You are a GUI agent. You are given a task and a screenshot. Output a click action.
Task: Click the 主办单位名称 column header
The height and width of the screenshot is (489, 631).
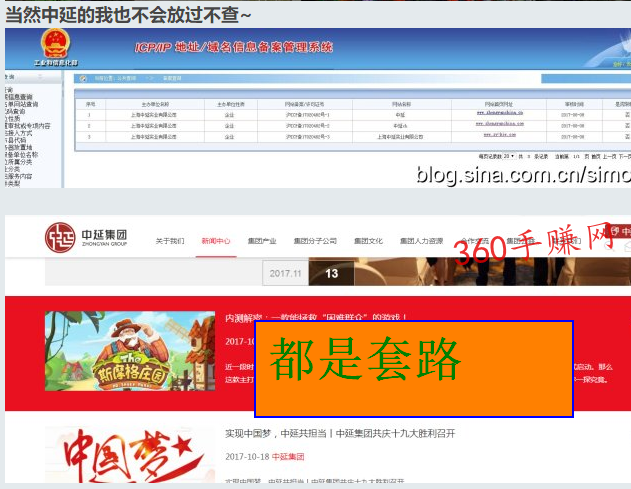[x=155, y=104]
